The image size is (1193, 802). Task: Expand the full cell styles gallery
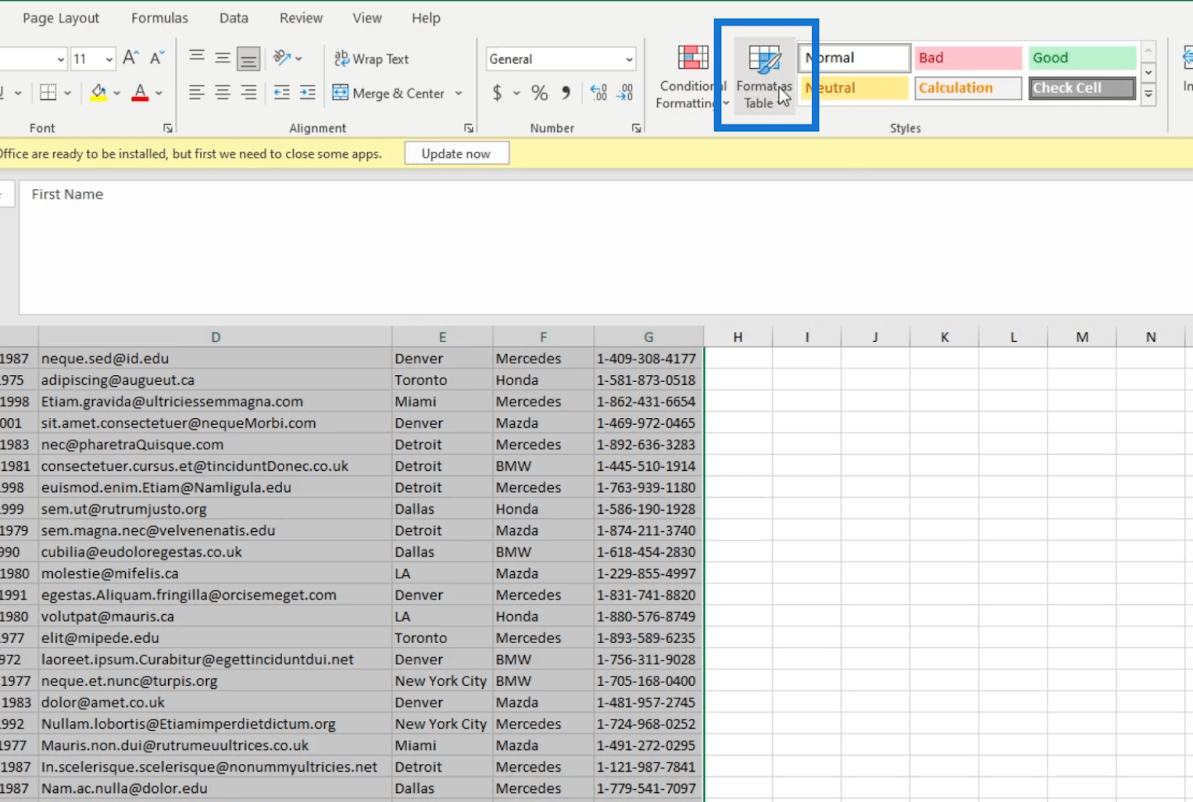[x=1149, y=94]
